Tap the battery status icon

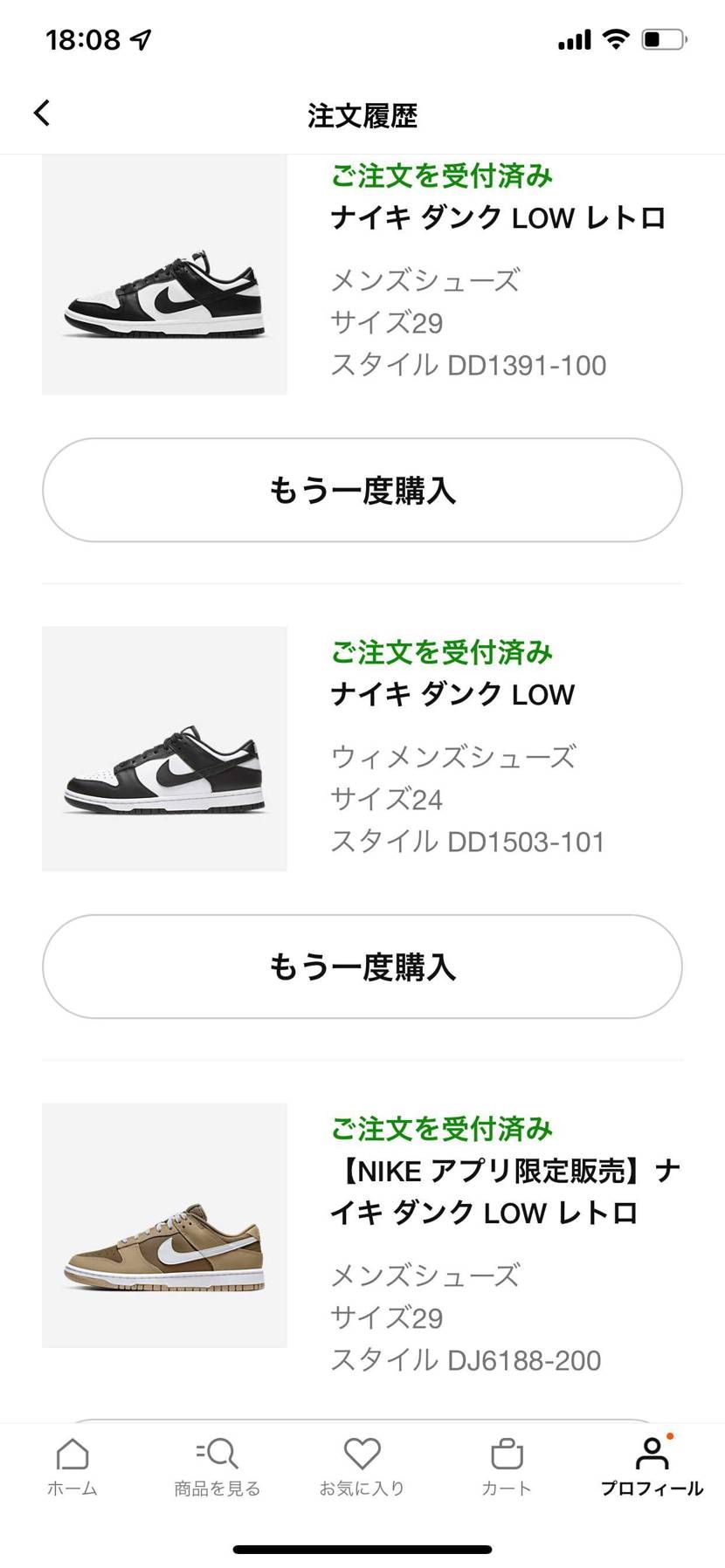pos(664,39)
